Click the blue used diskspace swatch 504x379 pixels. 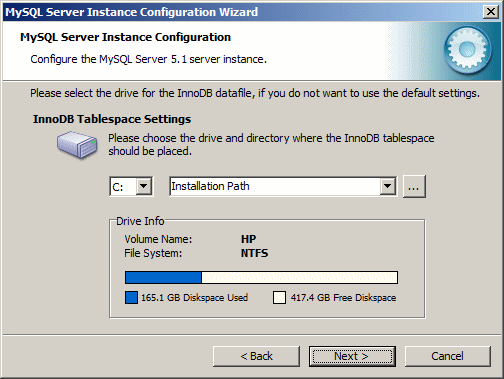(x=131, y=297)
